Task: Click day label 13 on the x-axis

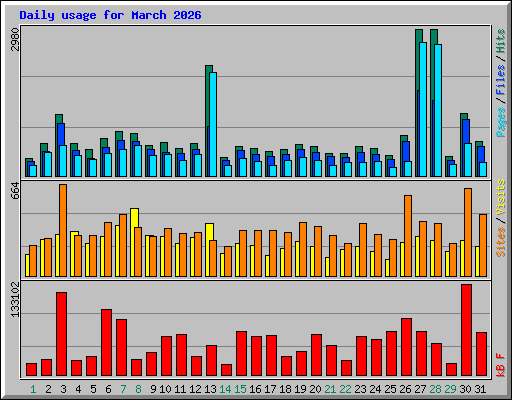Action: (x=210, y=389)
